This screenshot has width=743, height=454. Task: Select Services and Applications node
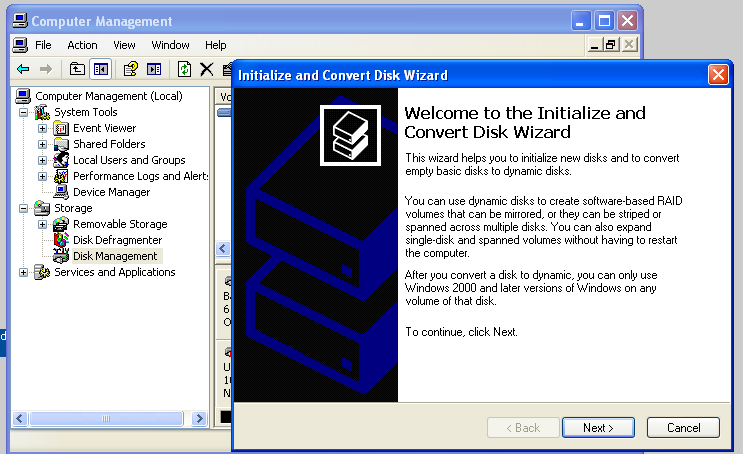tap(115, 272)
